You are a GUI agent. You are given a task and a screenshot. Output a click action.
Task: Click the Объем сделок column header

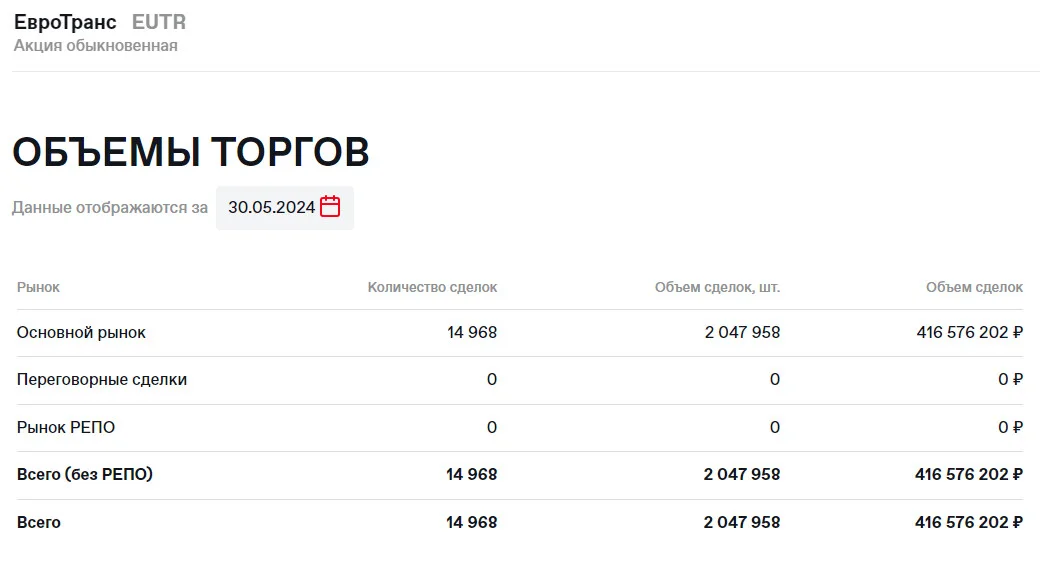pos(974,287)
